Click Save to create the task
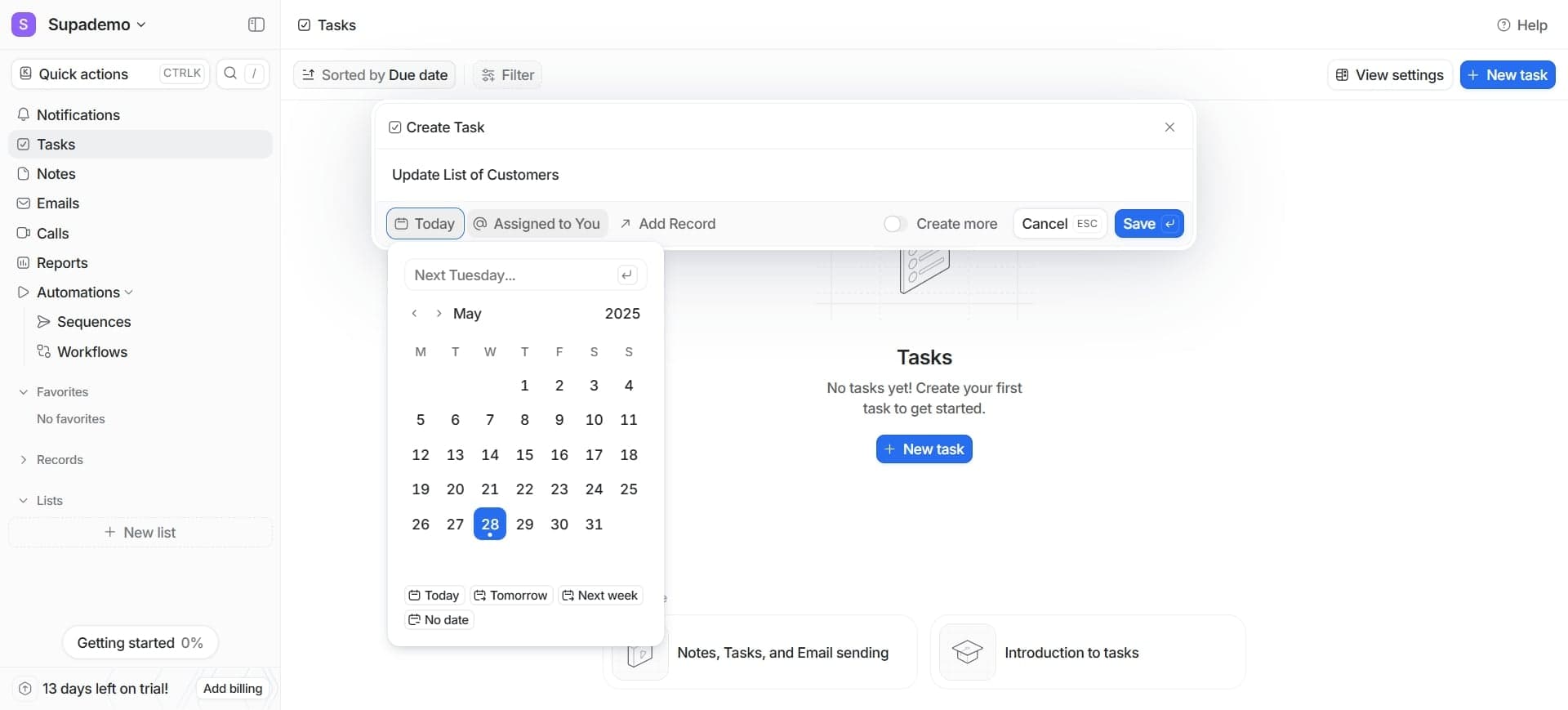 pos(1148,224)
